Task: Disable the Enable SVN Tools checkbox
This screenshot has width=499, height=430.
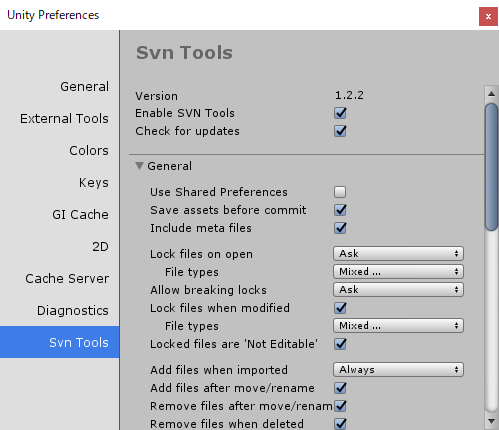Action: [340, 113]
